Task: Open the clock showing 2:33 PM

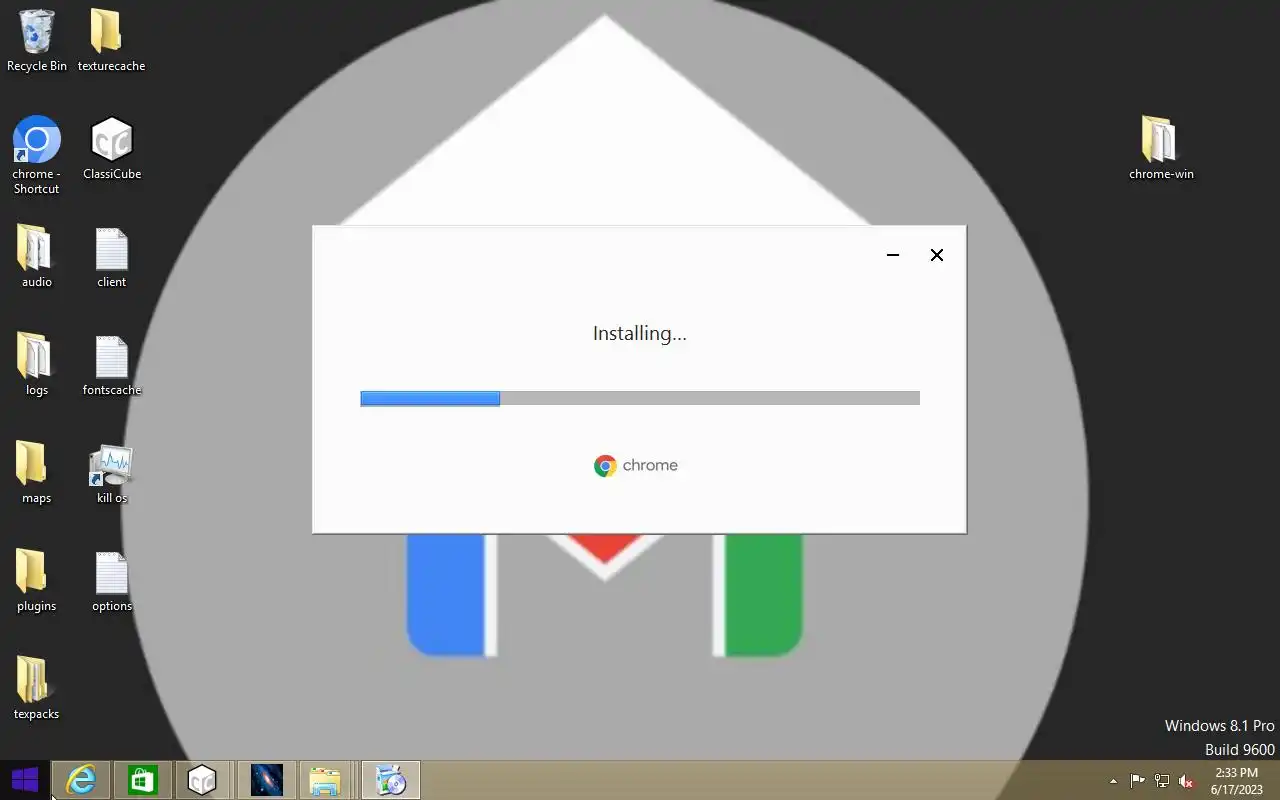Action: click(x=1236, y=781)
